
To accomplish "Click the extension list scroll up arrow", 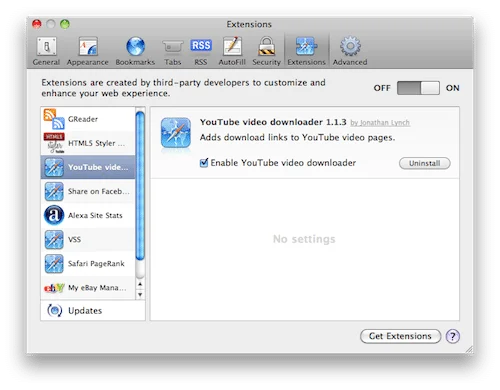I will [140, 284].
